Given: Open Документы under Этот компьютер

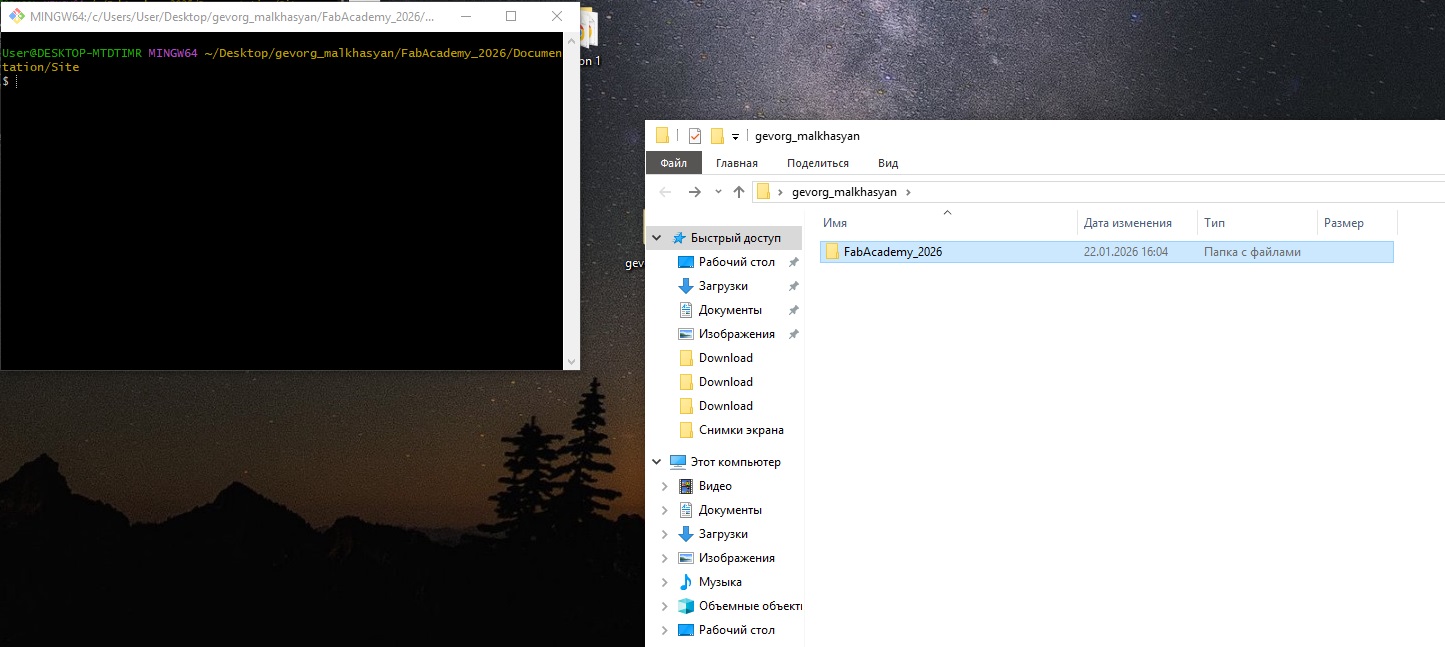Looking at the screenshot, I should [730, 510].
